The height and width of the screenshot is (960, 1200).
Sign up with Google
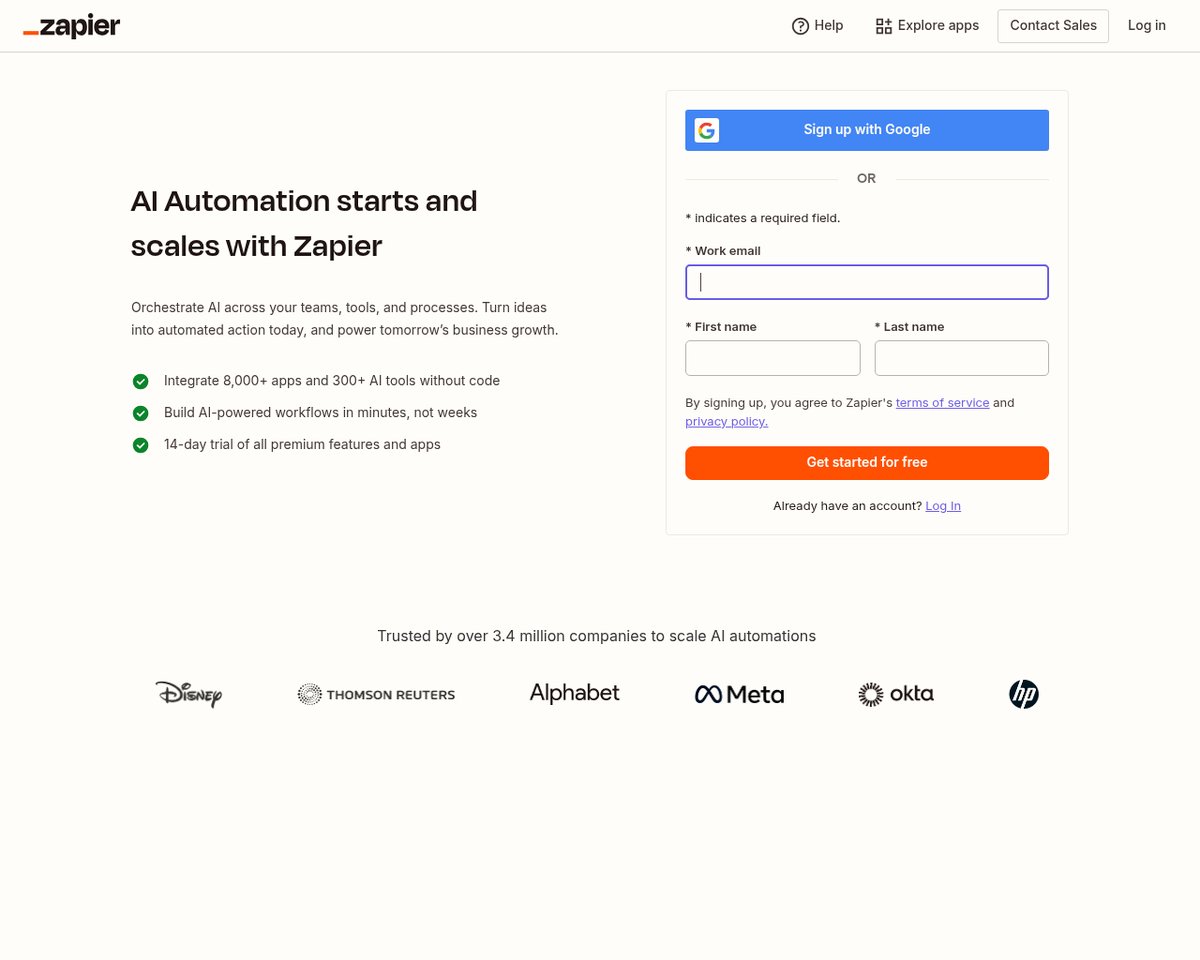click(x=867, y=130)
